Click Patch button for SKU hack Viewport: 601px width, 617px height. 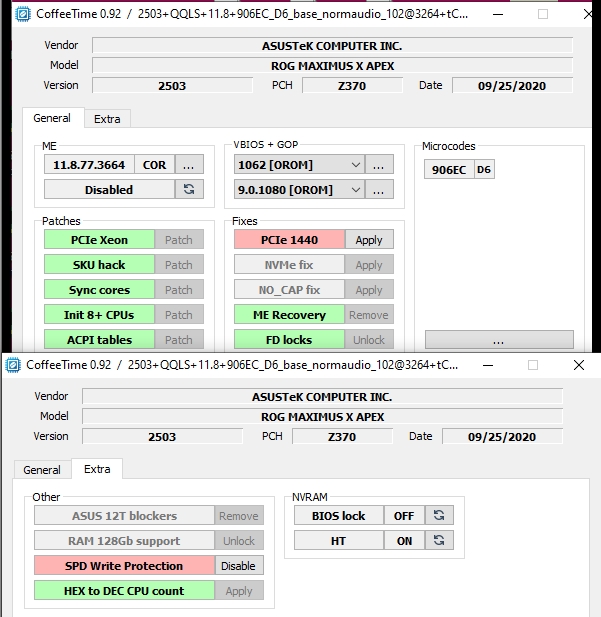click(x=179, y=264)
